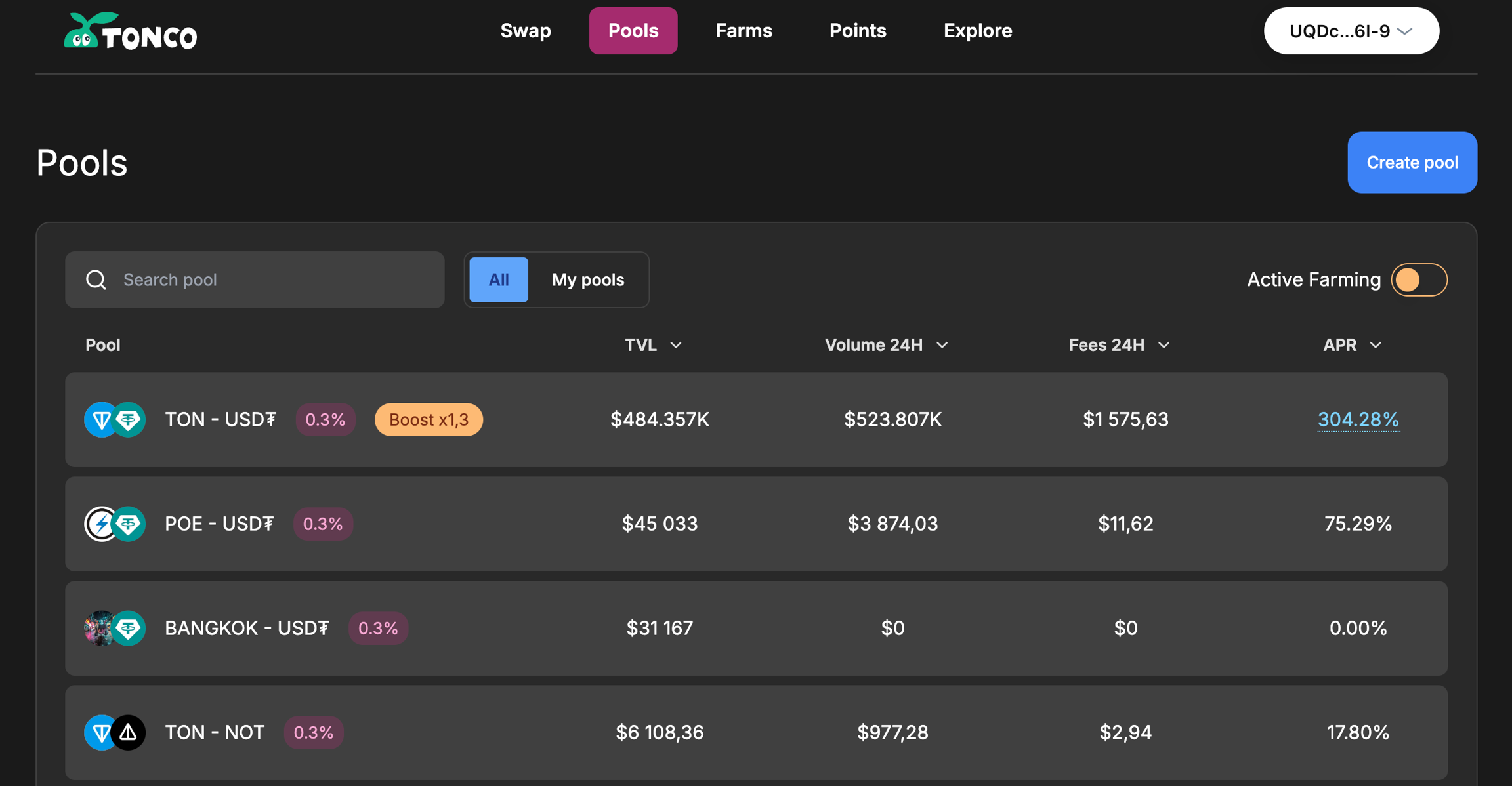
Task: Switch filter to My pools
Action: [x=587, y=279]
